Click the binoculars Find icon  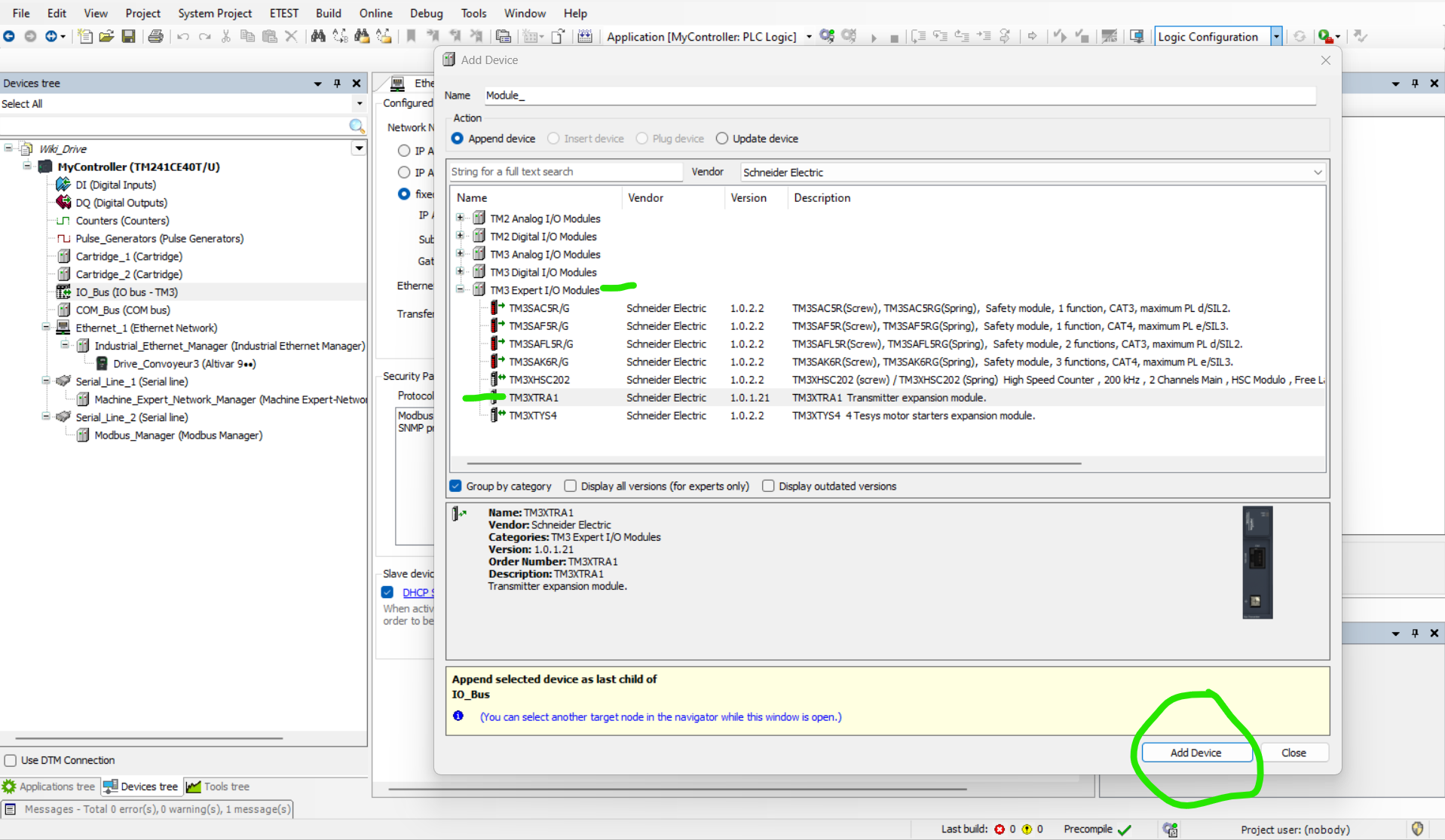pos(318,36)
